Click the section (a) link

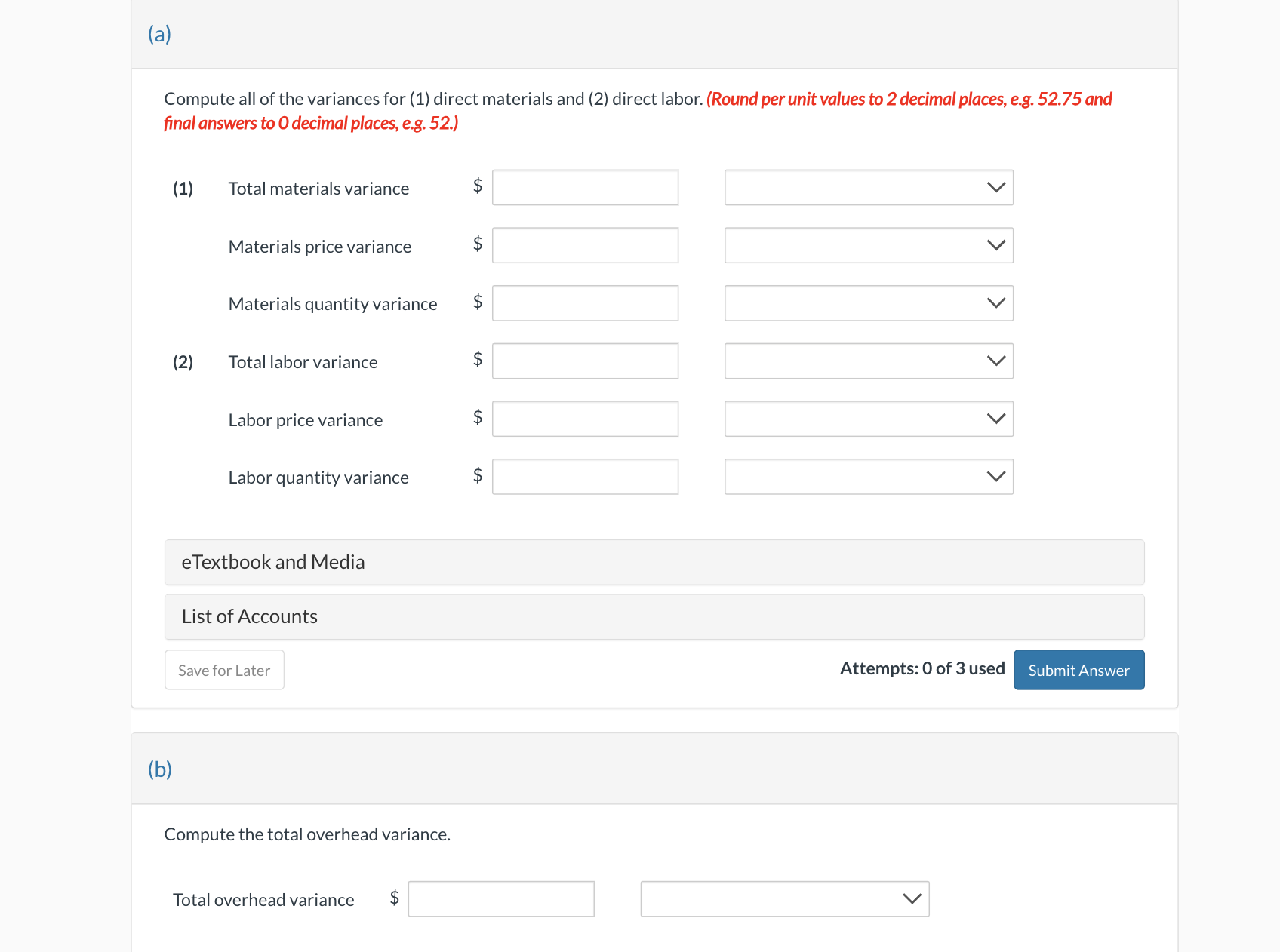tap(159, 34)
